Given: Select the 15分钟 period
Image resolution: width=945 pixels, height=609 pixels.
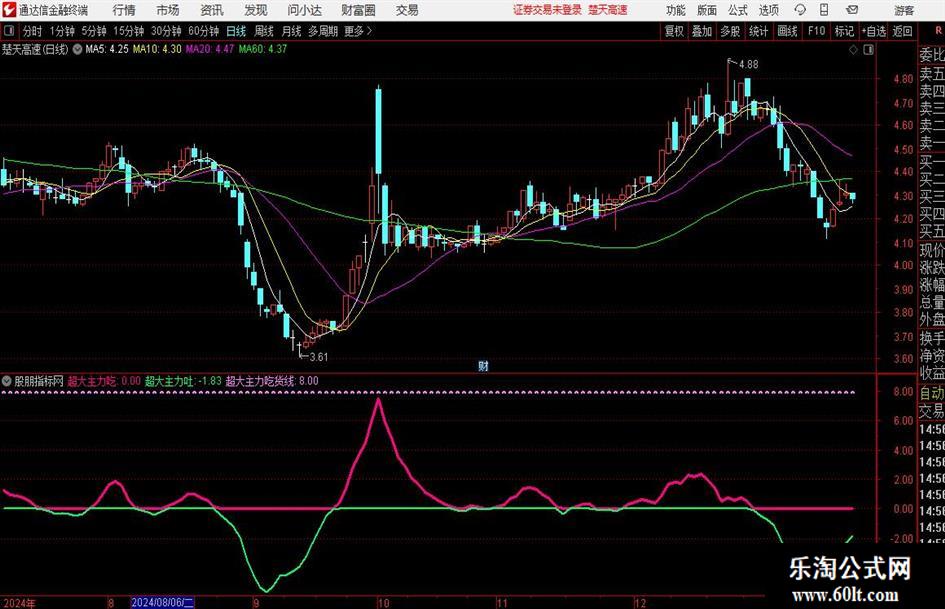Looking at the screenshot, I should tap(129, 31).
